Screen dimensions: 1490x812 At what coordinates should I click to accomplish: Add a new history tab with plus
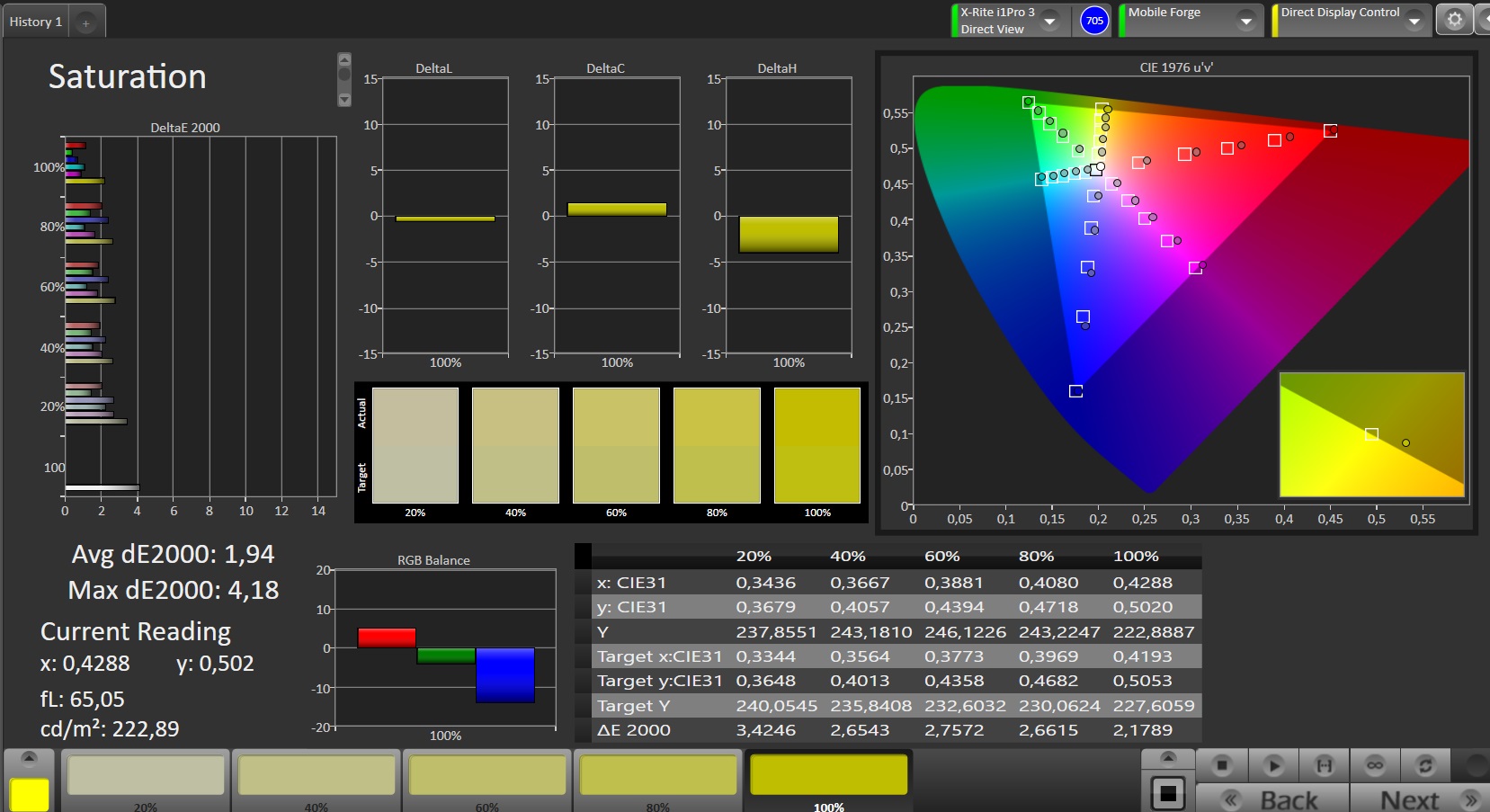click(x=85, y=23)
